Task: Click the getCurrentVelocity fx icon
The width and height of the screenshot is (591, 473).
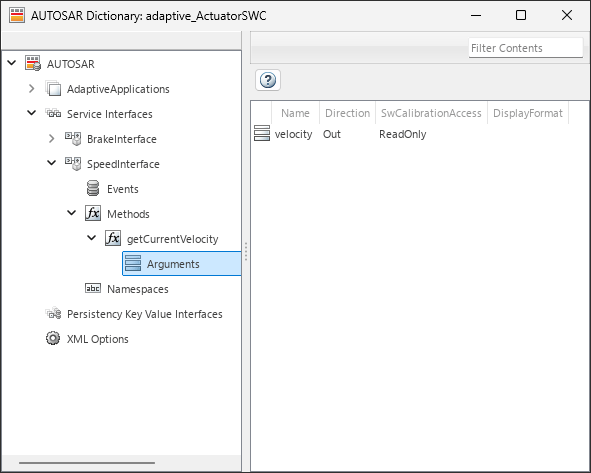Action: [113, 238]
